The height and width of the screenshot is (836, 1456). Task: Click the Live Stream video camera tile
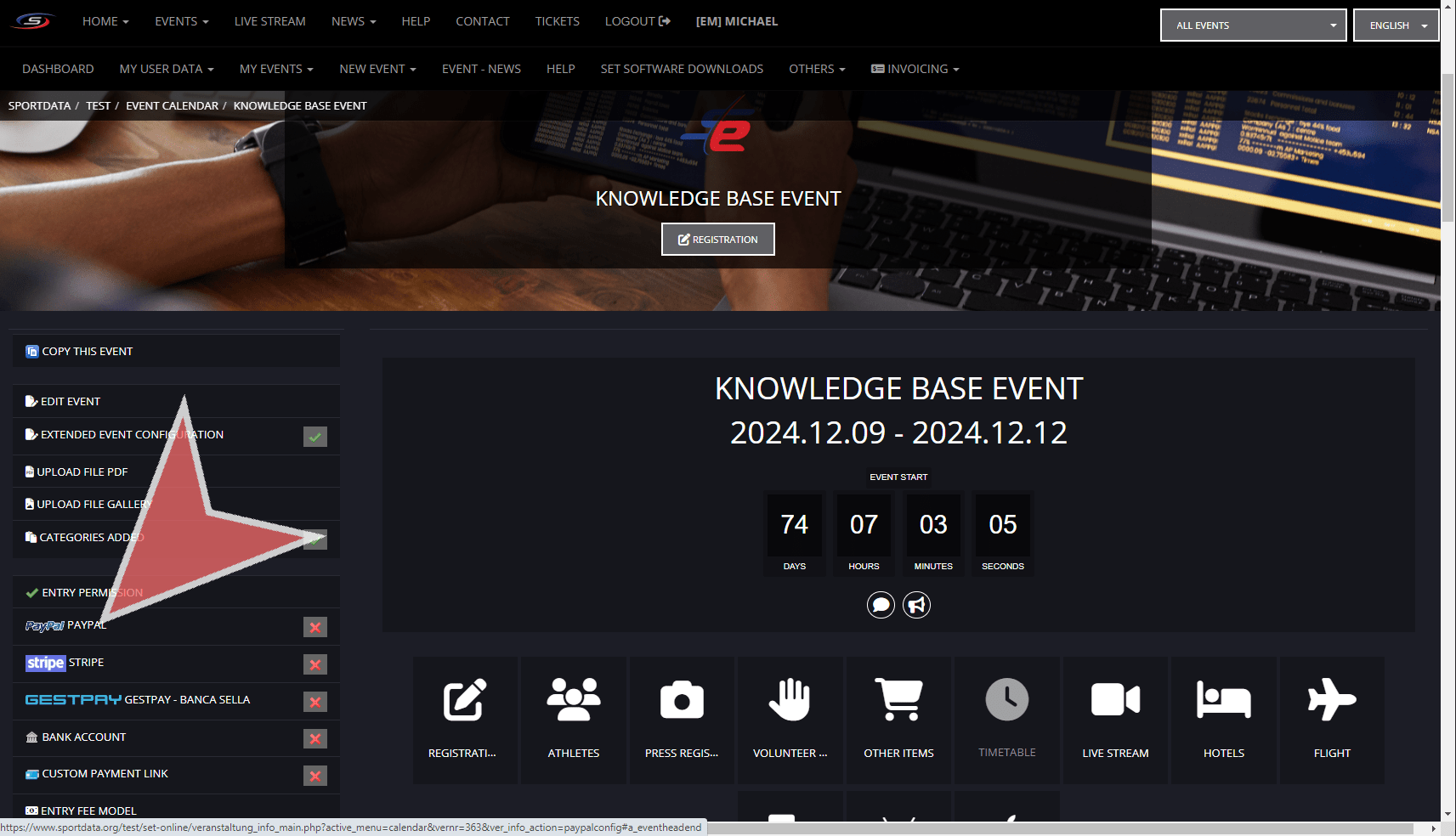[x=1115, y=701]
